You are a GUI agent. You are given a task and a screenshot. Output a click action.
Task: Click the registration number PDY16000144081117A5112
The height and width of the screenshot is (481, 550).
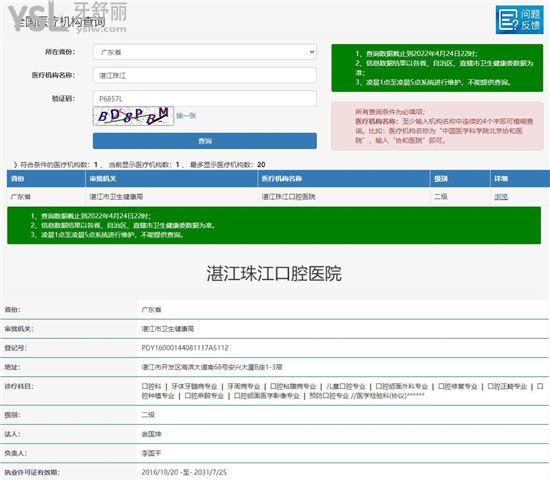(x=185, y=348)
